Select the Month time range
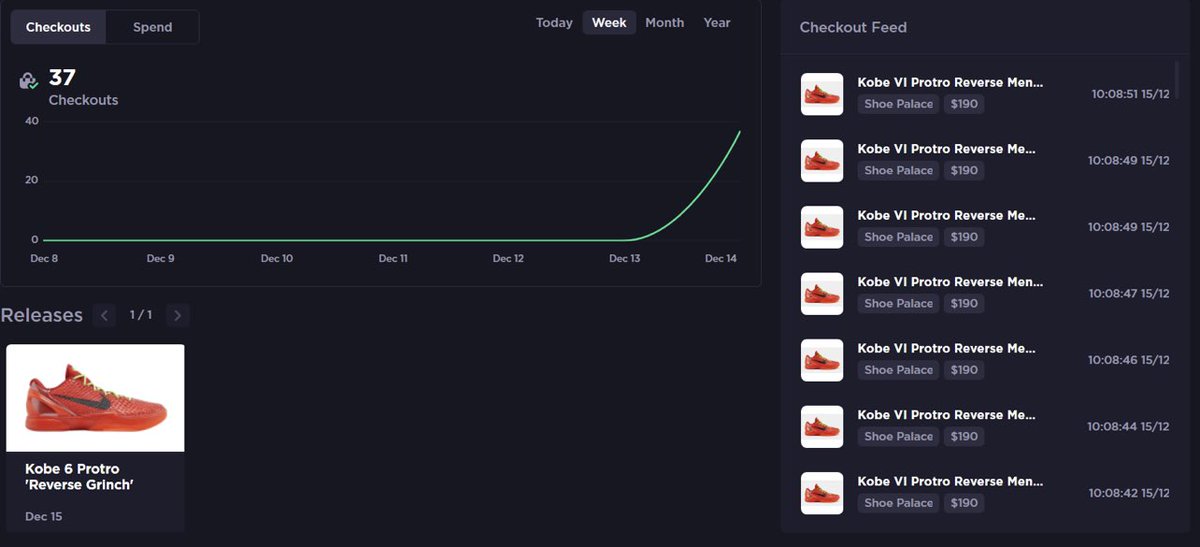The width and height of the screenshot is (1200, 547). click(x=665, y=23)
